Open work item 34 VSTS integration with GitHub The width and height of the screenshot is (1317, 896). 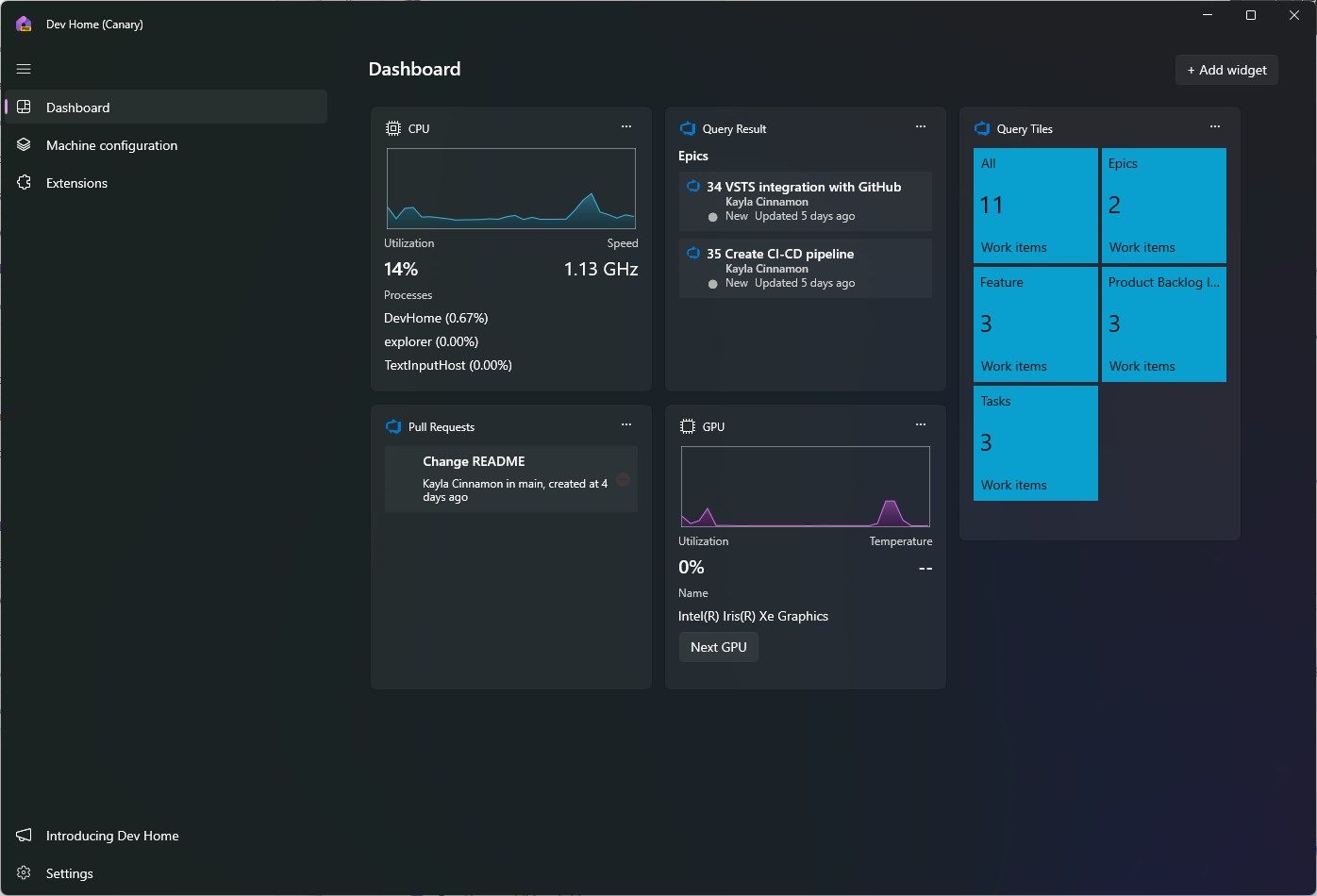pos(806,201)
